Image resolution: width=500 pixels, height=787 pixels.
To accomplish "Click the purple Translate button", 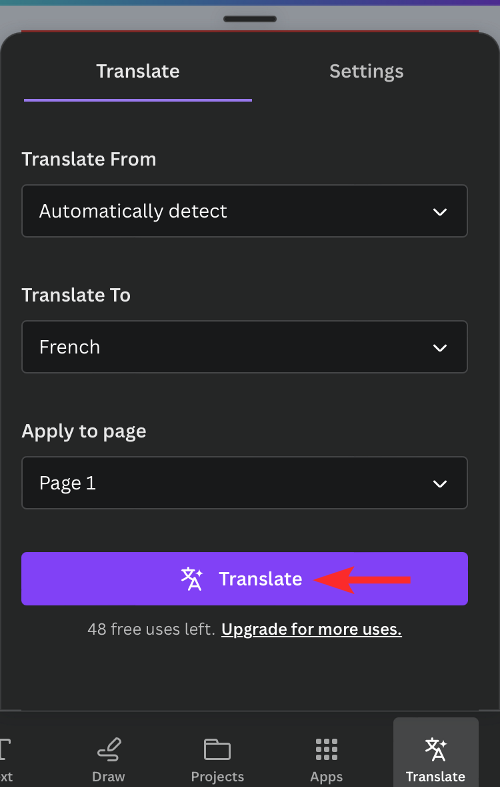I will [244, 579].
